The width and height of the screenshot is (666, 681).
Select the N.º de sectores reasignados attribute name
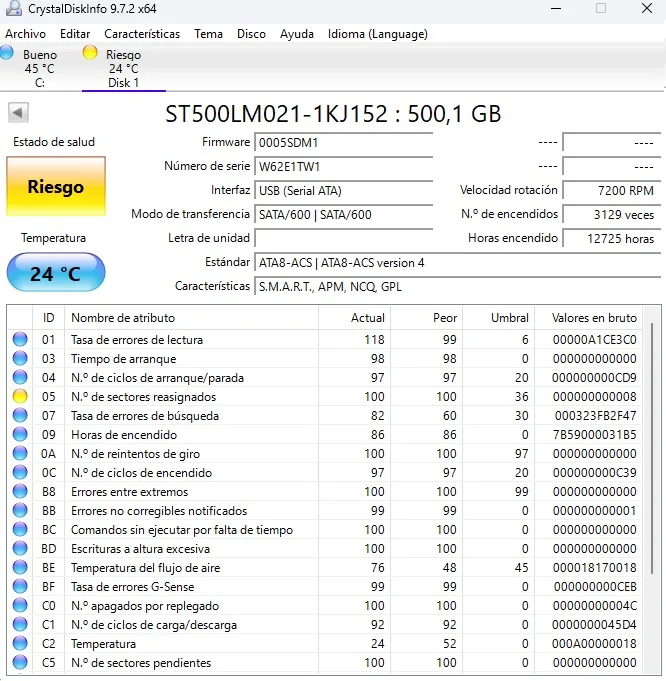pos(143,397)
